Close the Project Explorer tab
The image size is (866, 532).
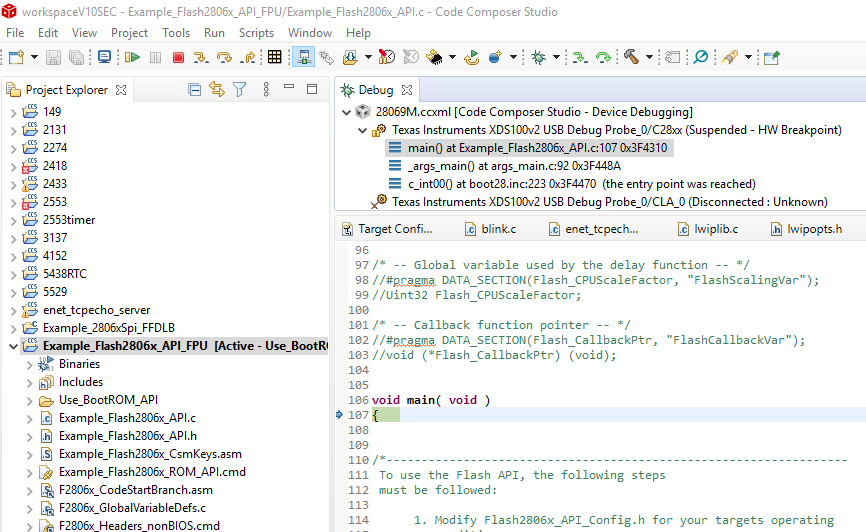[121, 89]
